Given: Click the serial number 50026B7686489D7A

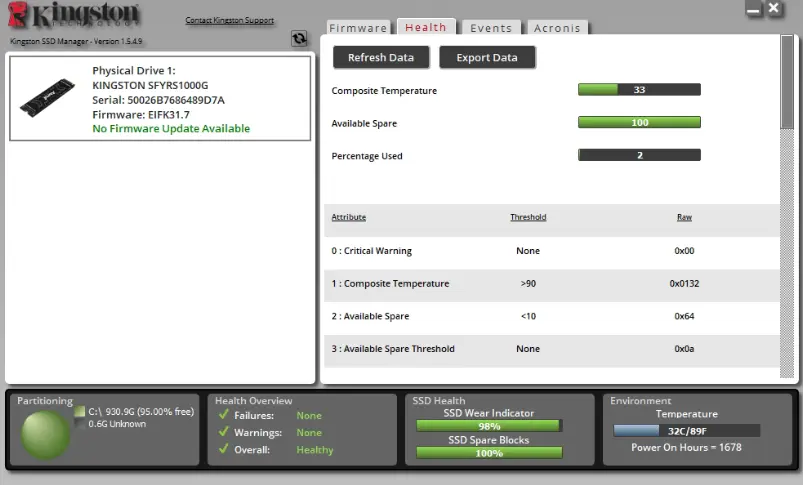Looking at the screenshot, I should [x=176, y=100].
